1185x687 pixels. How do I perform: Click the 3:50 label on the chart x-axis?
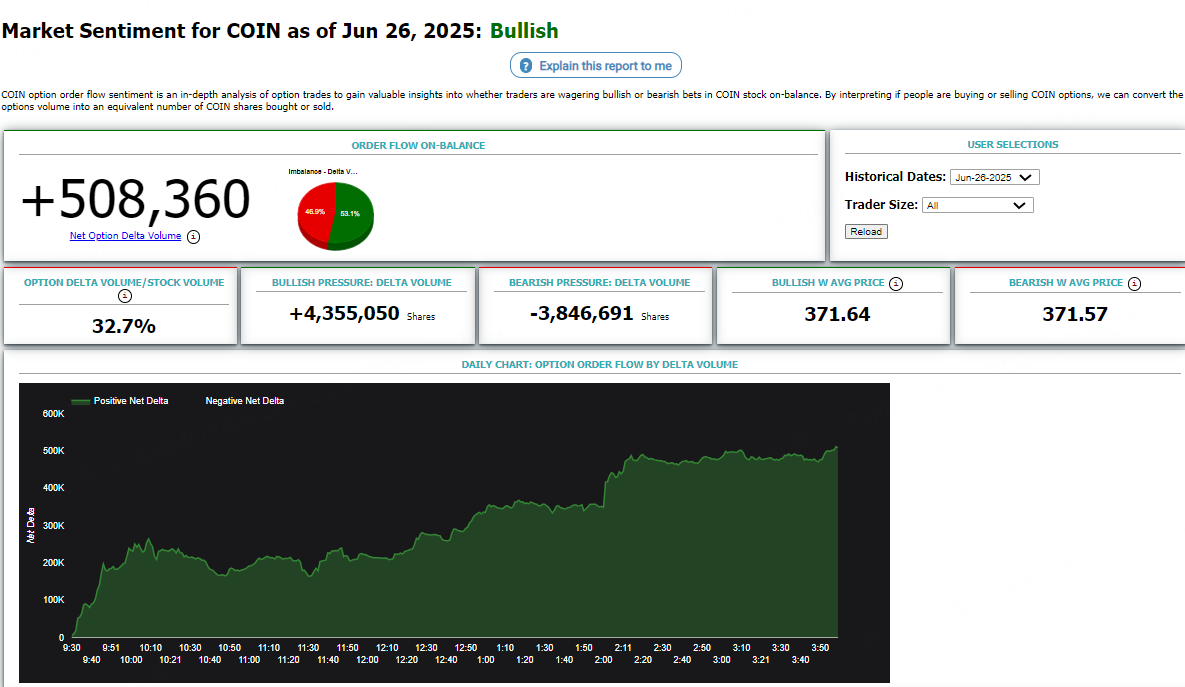click(x=820, y=648)
